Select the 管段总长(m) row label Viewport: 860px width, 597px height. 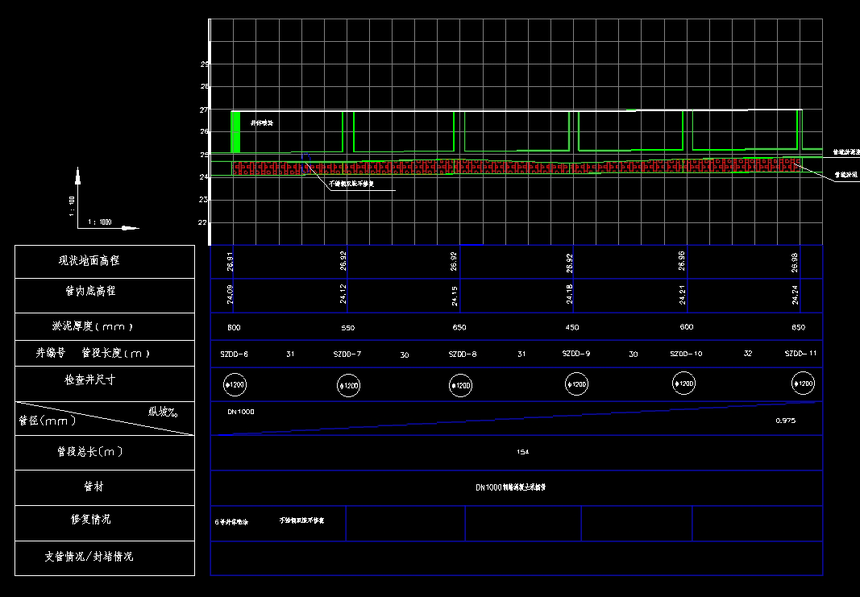(x=90, y=452)
